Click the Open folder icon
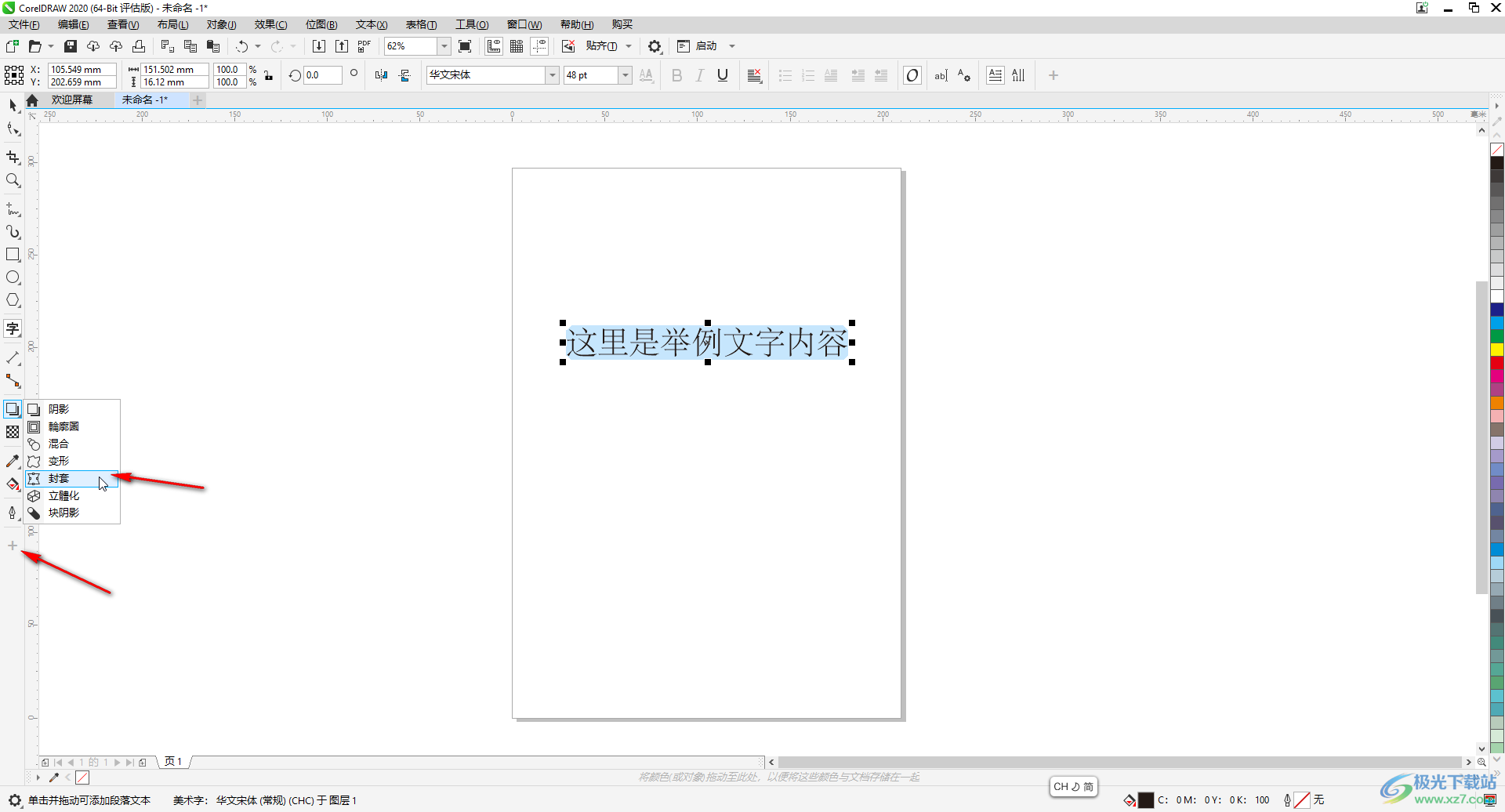Screen dimensions: 1505x812 (x=34, y=46)
